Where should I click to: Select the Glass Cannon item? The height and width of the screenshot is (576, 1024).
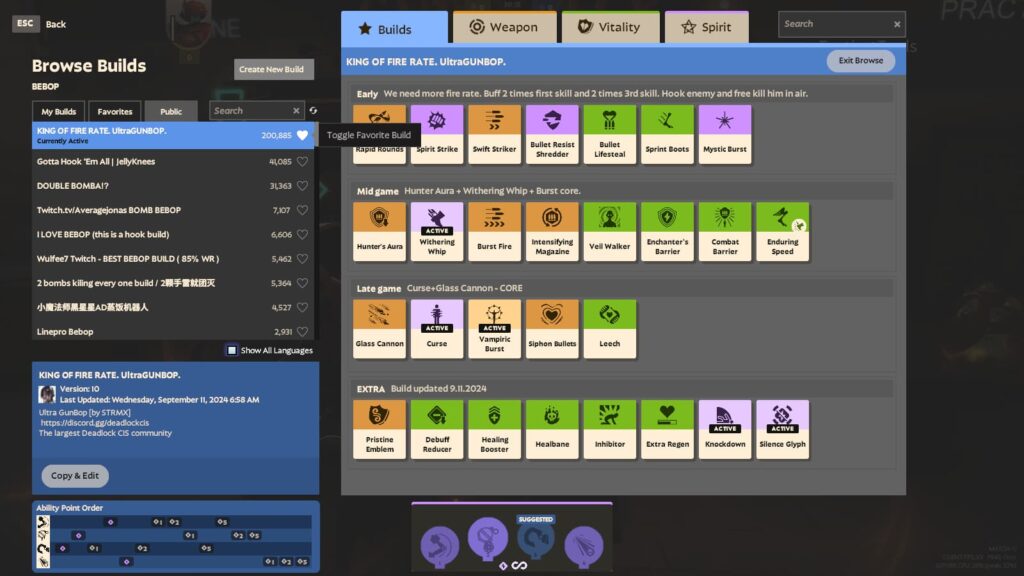tap(378, 327)
